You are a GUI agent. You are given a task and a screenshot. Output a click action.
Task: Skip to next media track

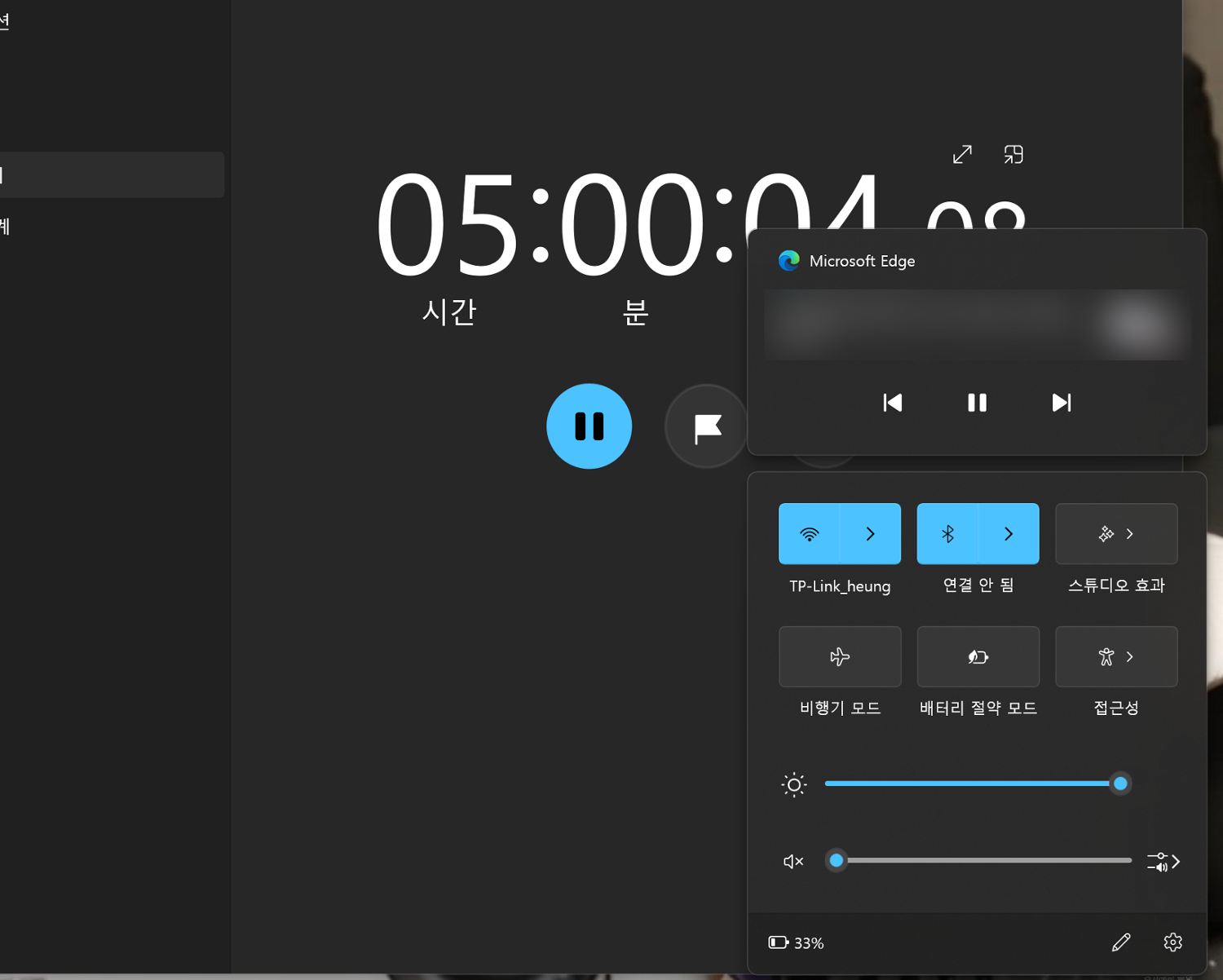1061,403
